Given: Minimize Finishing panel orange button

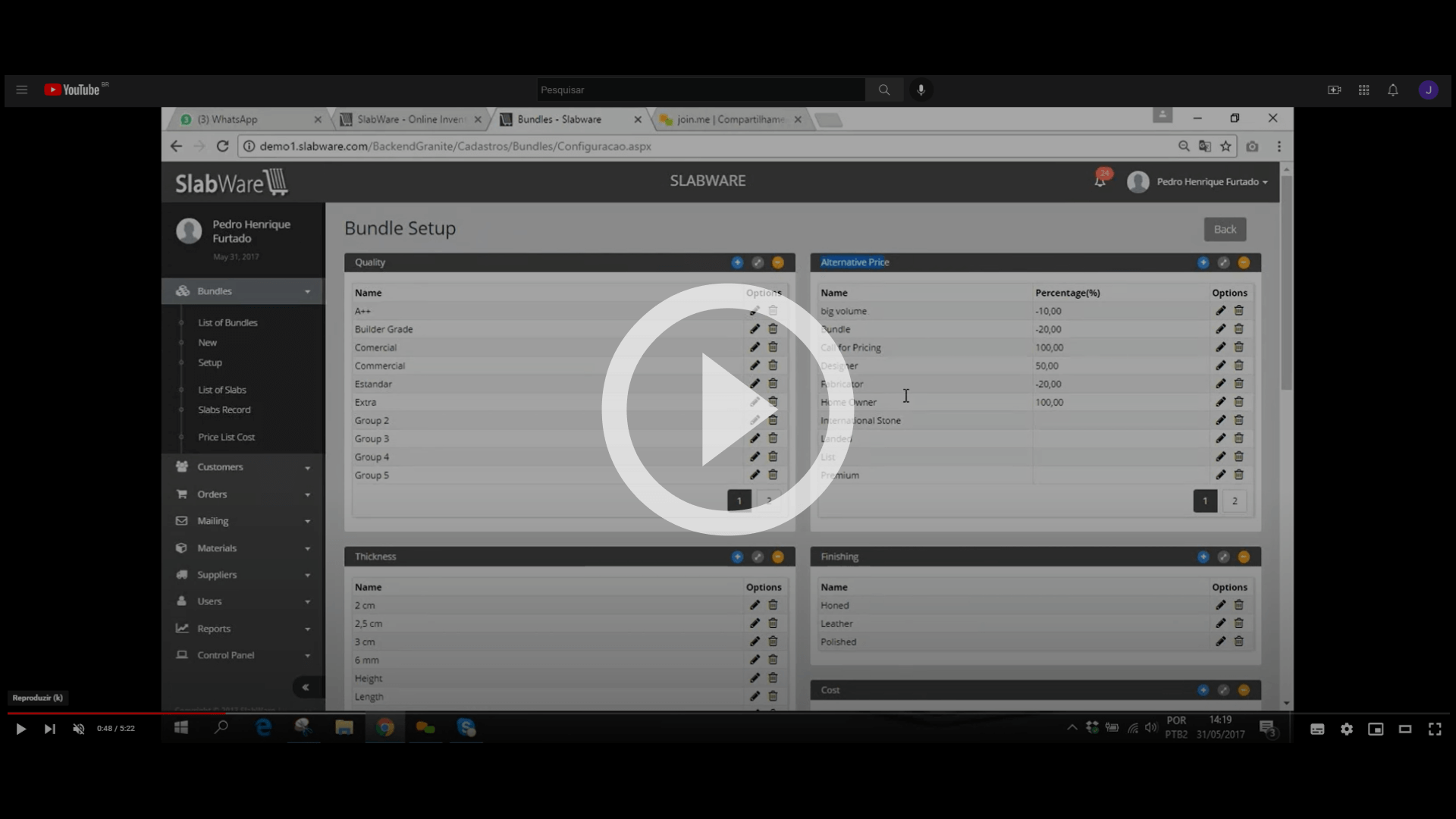Looking at the screenshot, I should click(x=1244, y=557).
